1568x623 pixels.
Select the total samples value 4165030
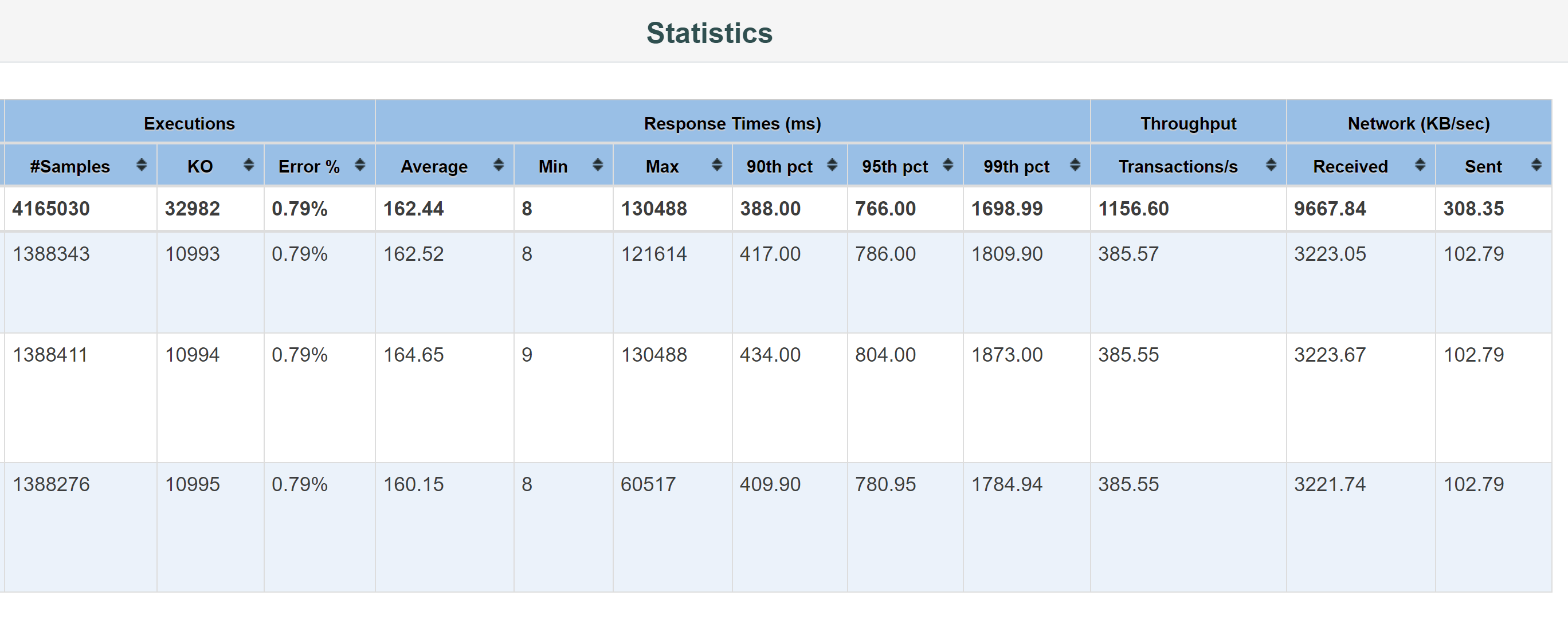[51, 209]
